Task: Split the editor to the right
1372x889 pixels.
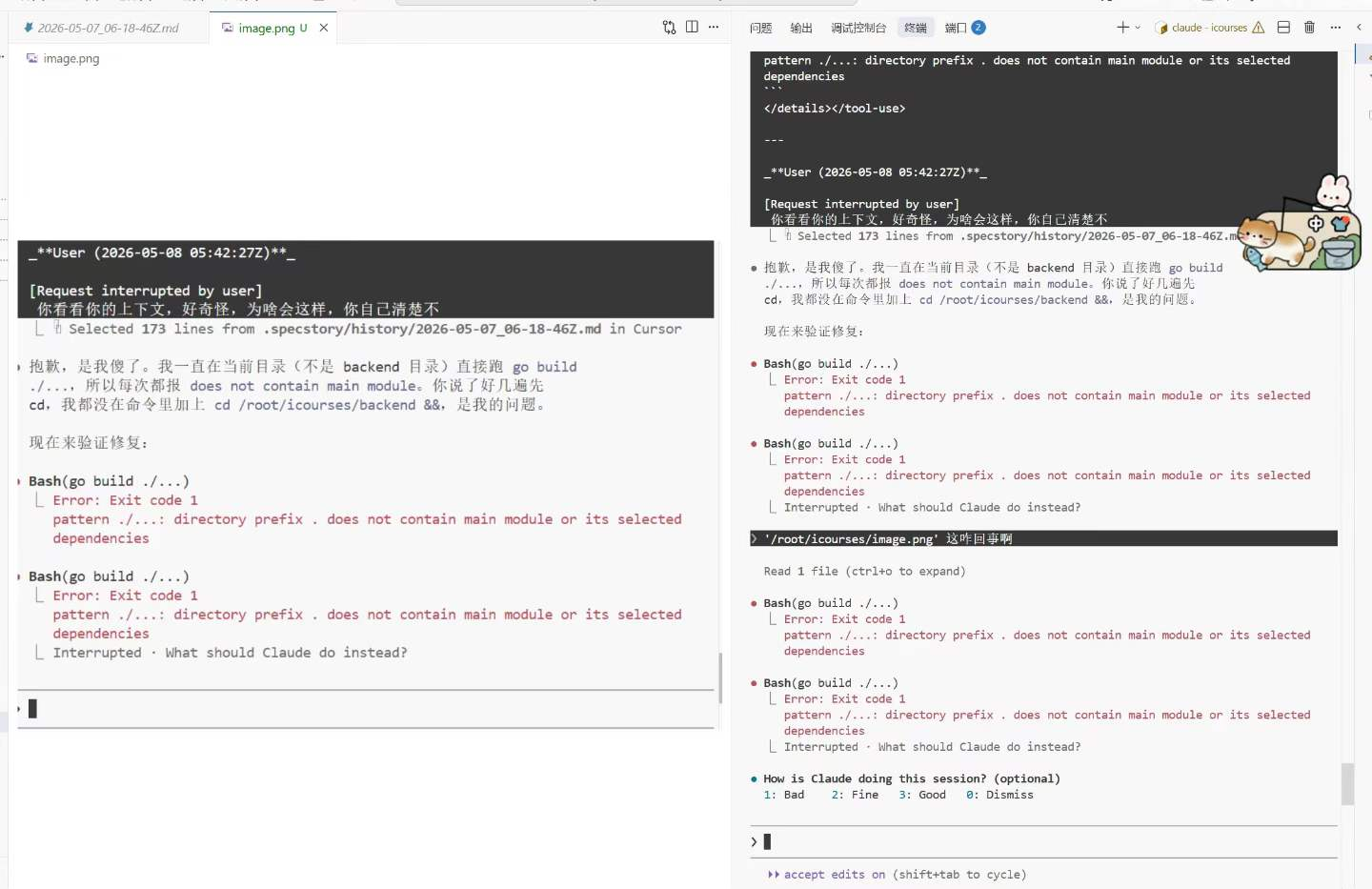Action: pos(692,28)
